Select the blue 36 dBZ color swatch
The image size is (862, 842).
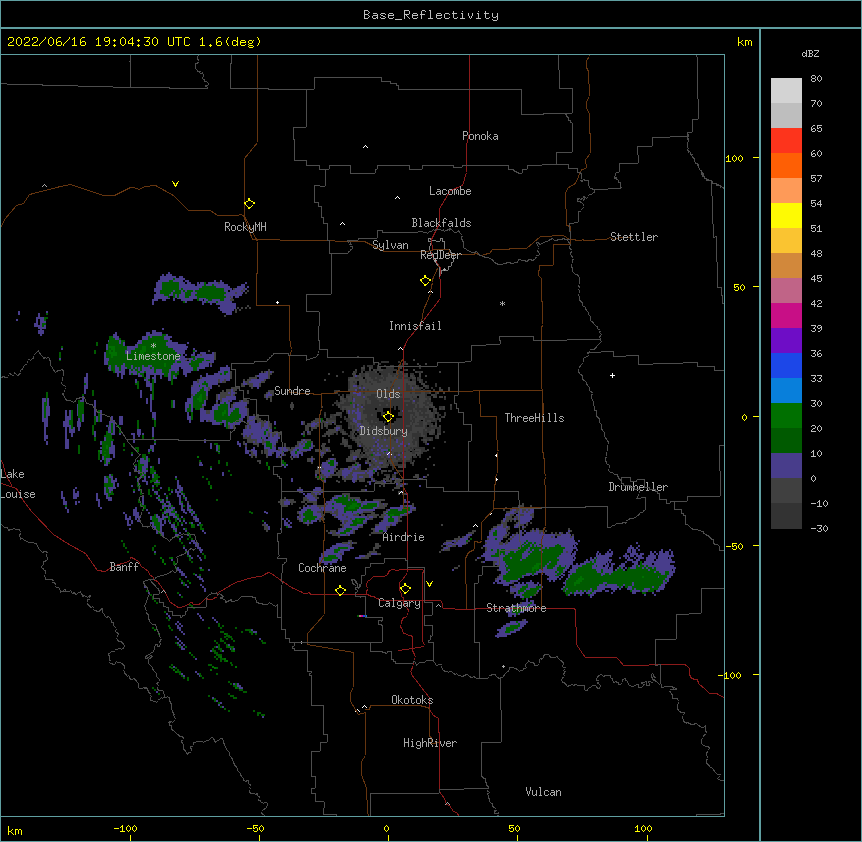[x=786, y=365]
